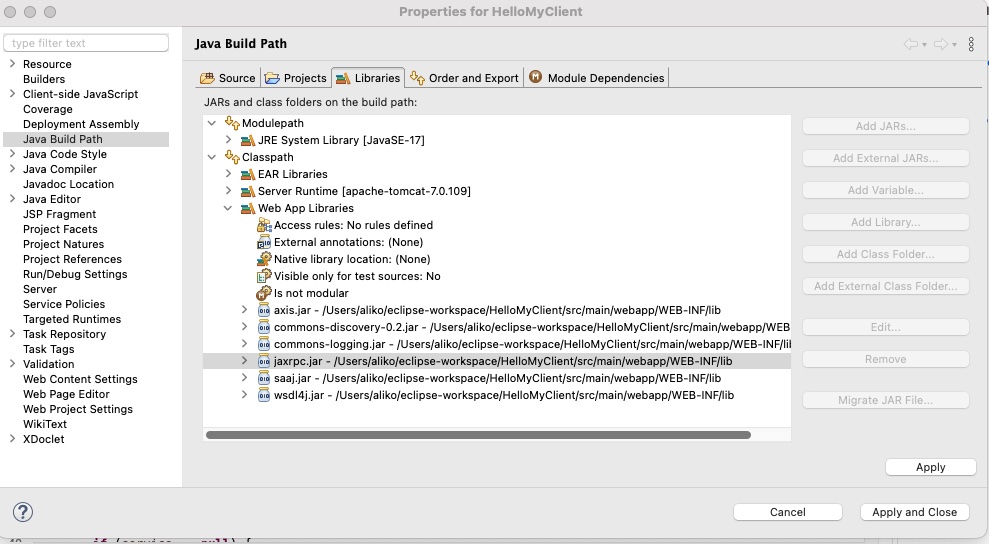Select Deployment Assembly in sidebar
The image size is (989, 544).
(81, 124)
